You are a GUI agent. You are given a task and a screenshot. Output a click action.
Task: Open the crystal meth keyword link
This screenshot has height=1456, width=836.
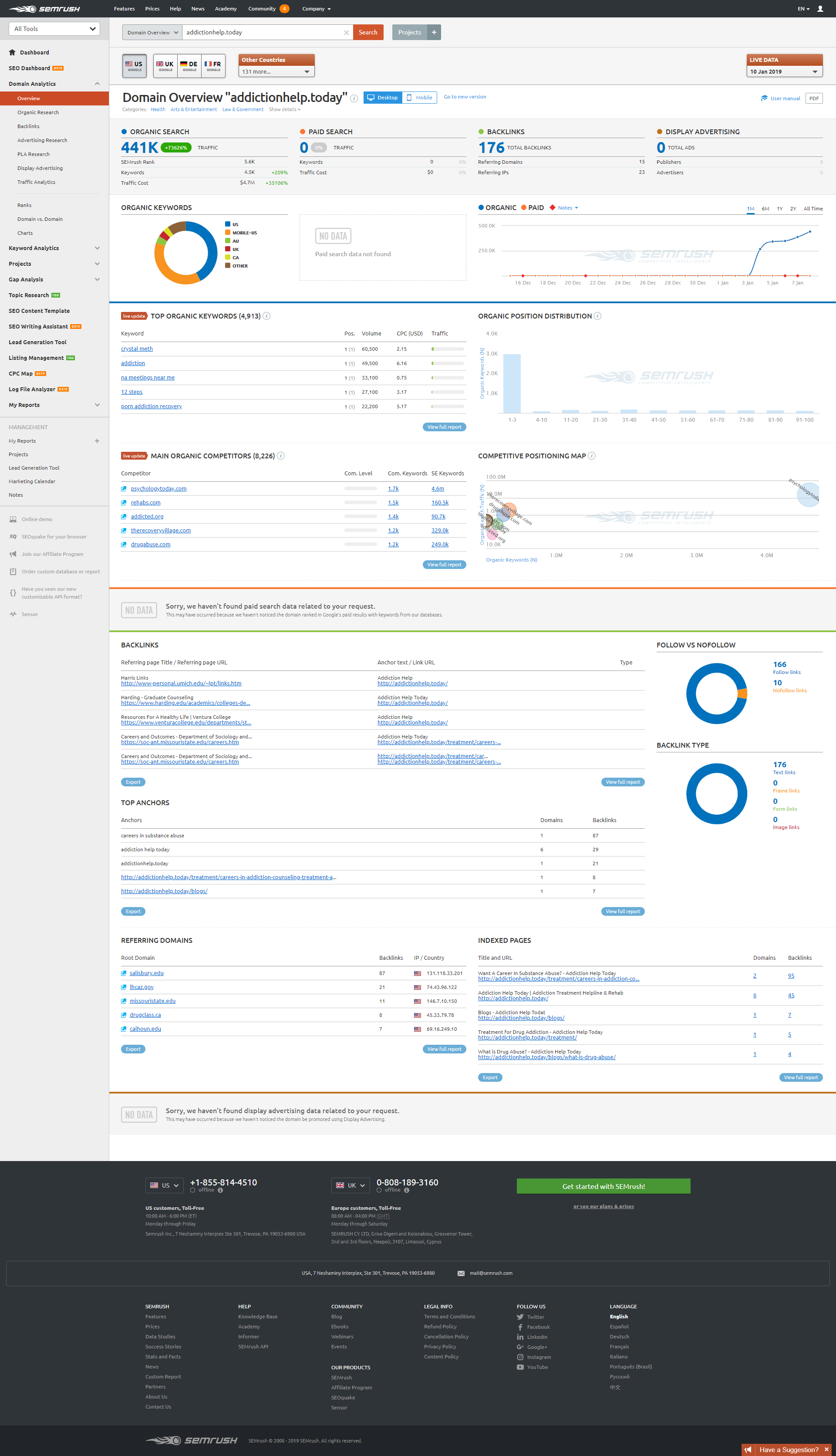[x=137, y=349]
